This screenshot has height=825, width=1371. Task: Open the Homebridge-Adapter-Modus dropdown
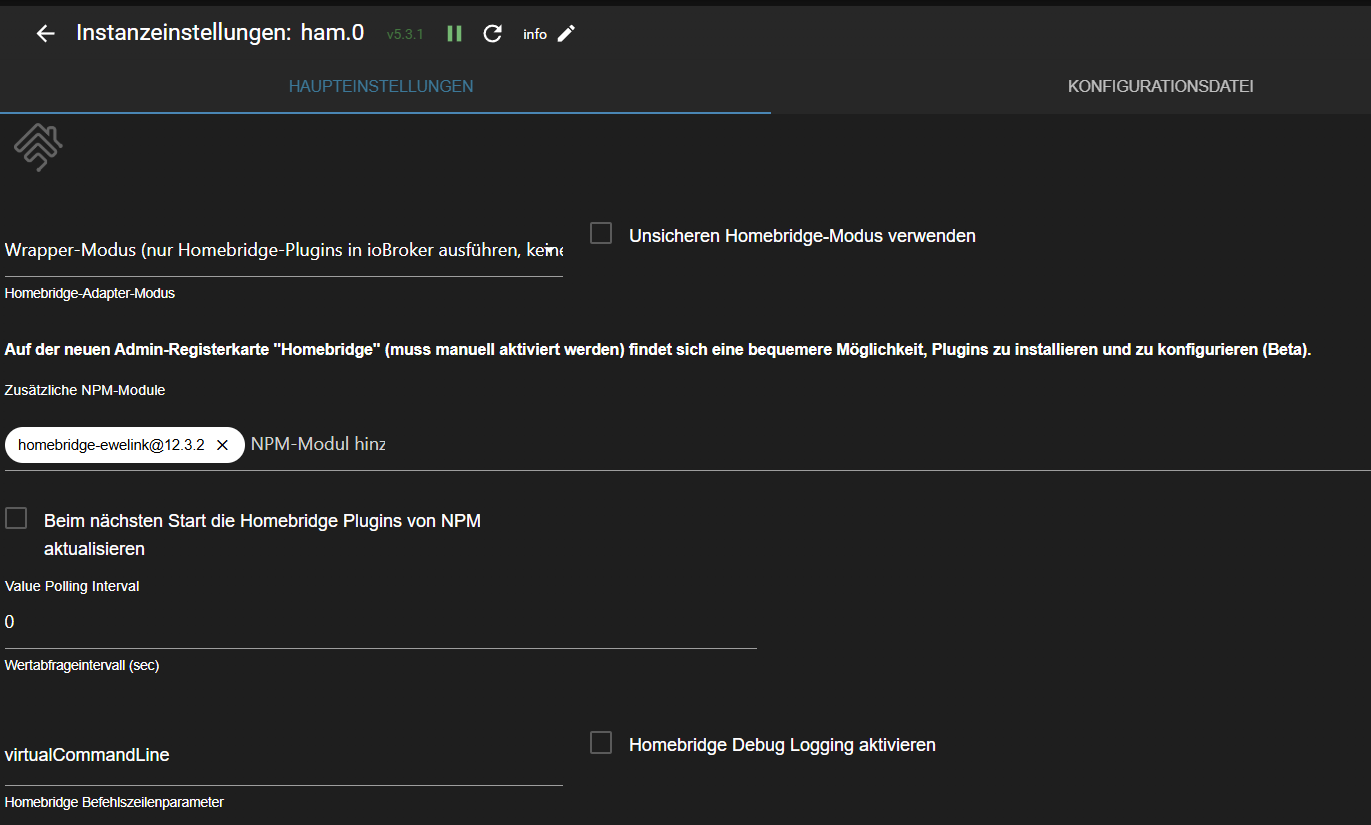[x=283, y=251]
